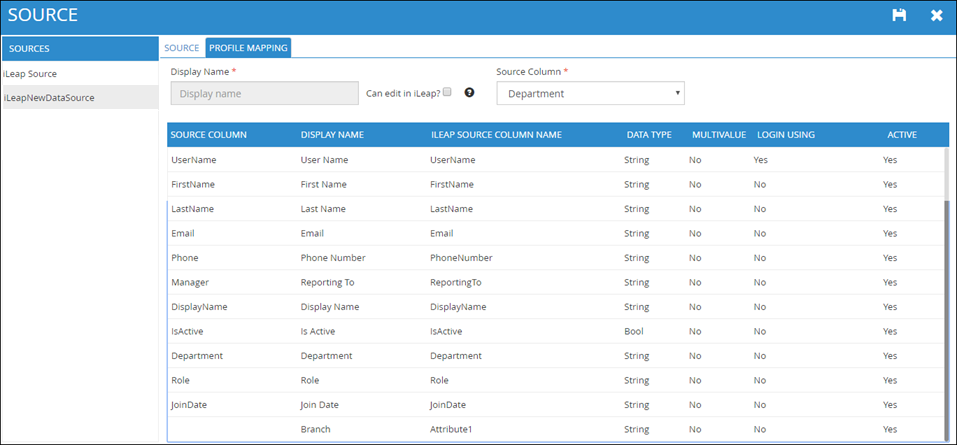
Task: Click the 'Yes' Login Using cell for UserName
Action: [760, 160]
